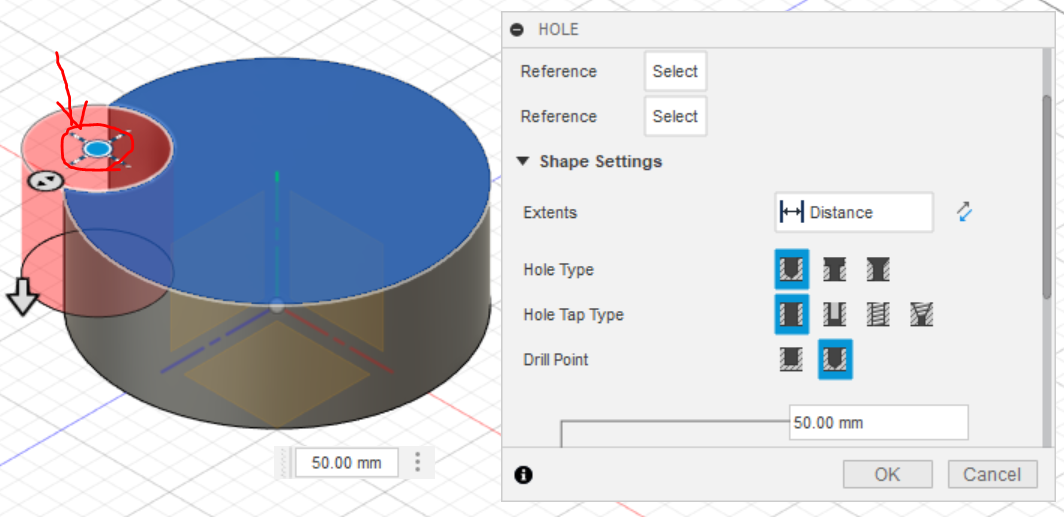Click the second Reference Select button
The width and height of the screenshot is (1064, 517).
675,116
